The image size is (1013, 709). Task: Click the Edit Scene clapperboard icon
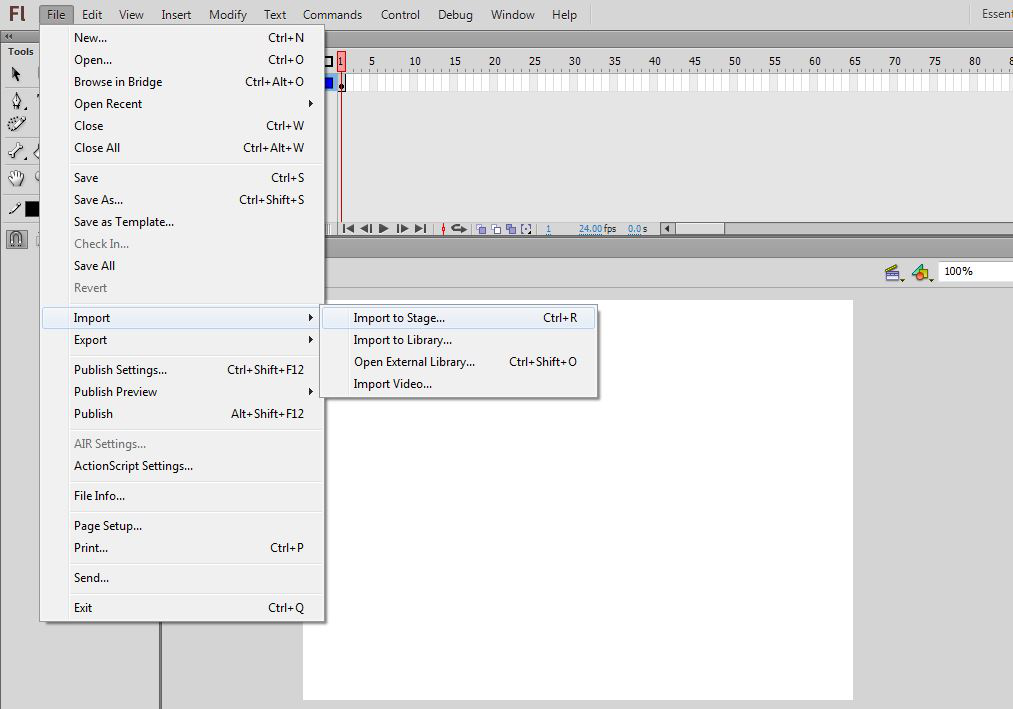tap(893, 272)
